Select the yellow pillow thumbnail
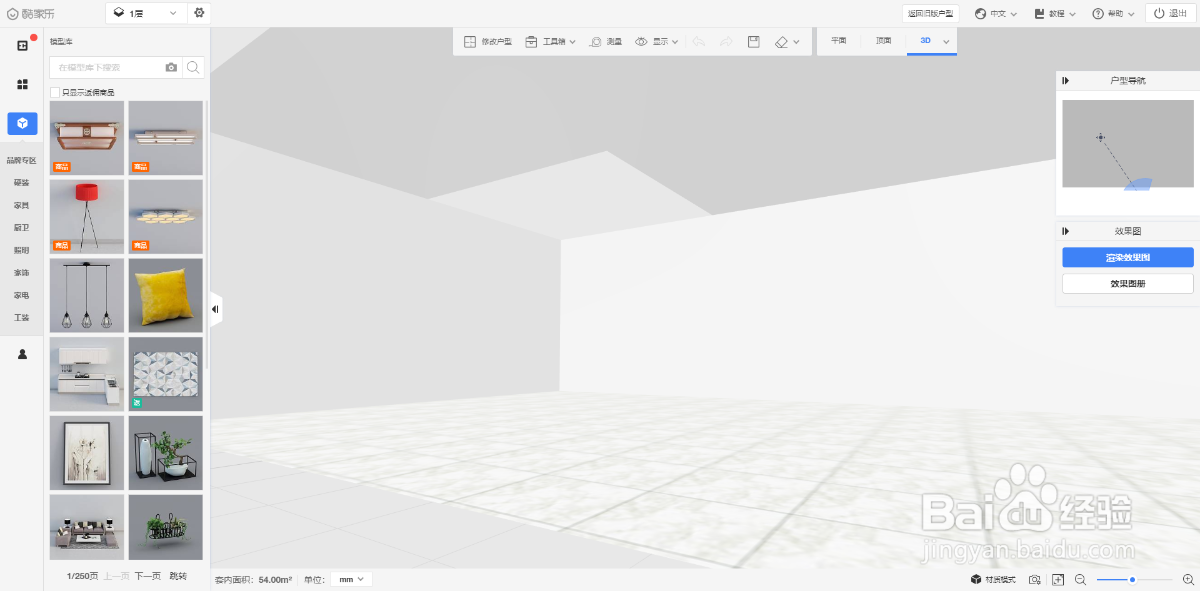 coord(166,295)
